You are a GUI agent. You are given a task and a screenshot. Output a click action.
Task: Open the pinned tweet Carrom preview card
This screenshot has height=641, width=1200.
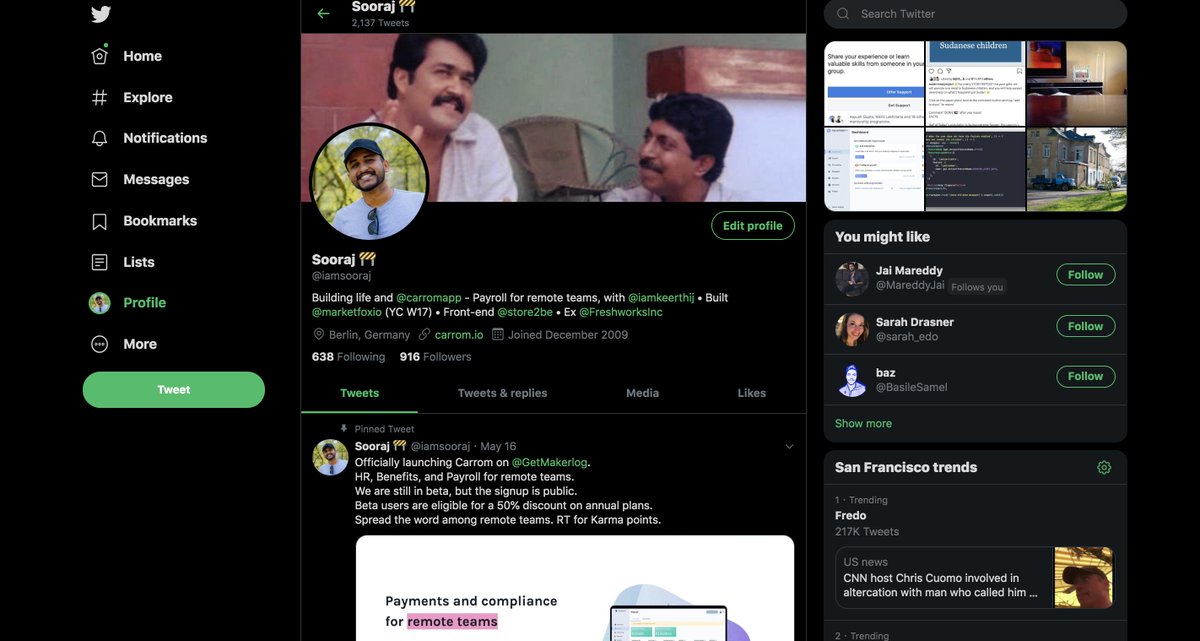pos(575,588)
